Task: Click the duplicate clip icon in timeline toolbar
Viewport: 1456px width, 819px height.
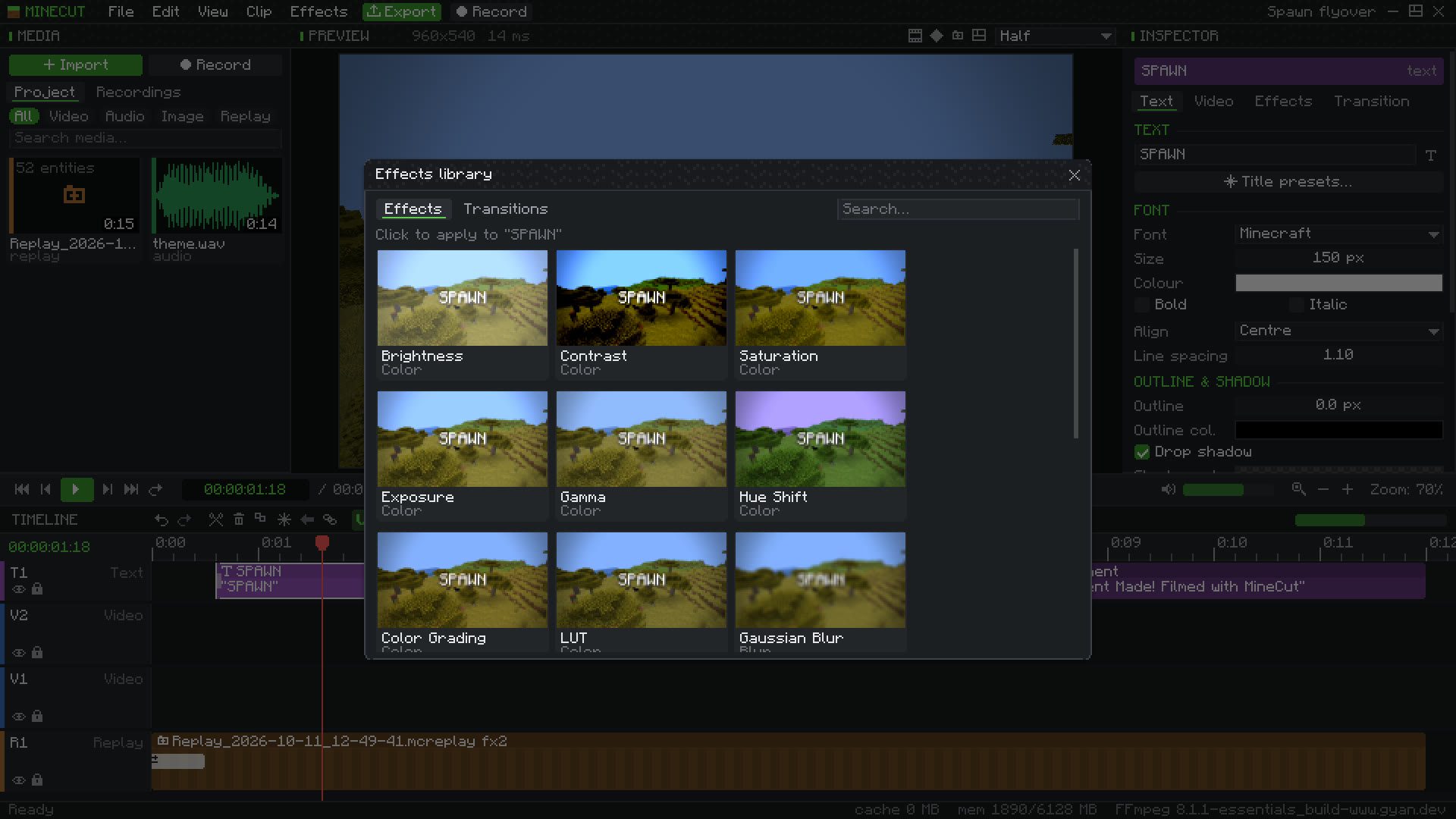Action: coord(261,519)
